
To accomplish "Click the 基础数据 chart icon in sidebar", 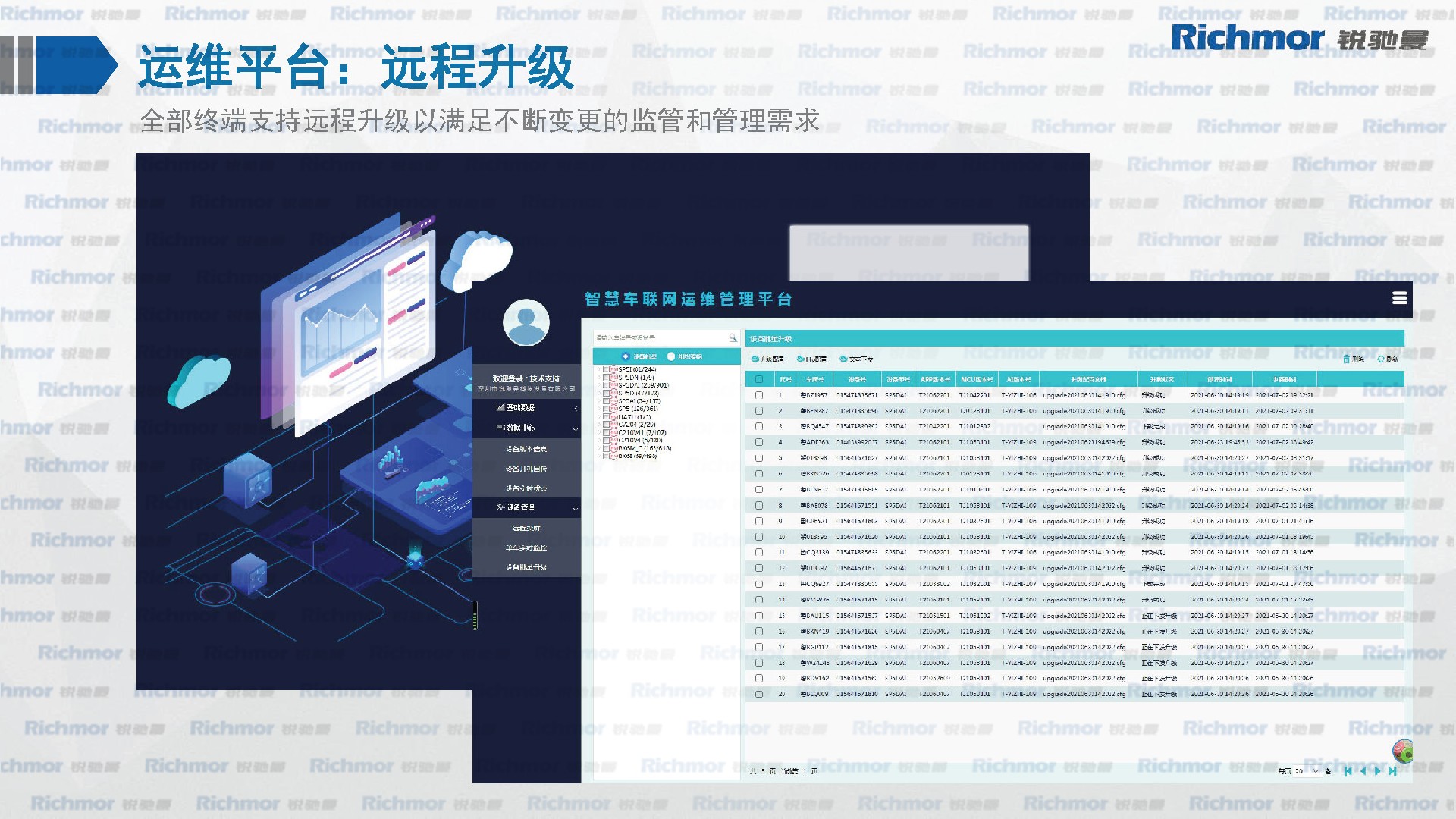I will point(500,407).
